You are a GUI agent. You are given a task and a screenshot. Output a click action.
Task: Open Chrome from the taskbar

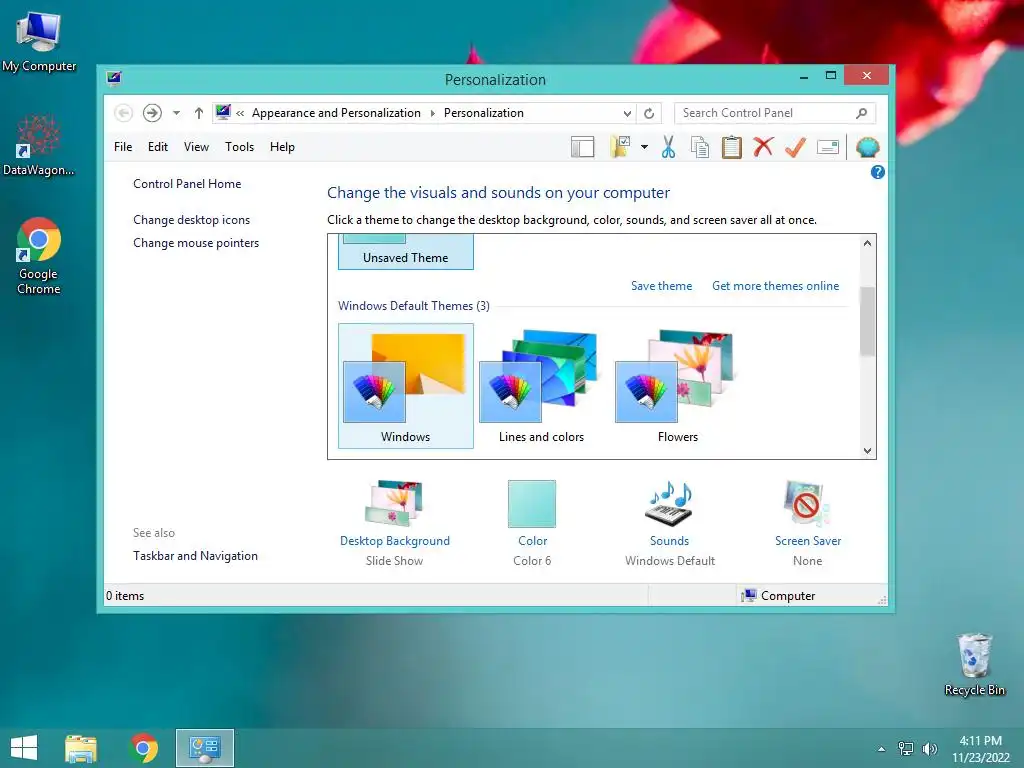coord(144,748)
